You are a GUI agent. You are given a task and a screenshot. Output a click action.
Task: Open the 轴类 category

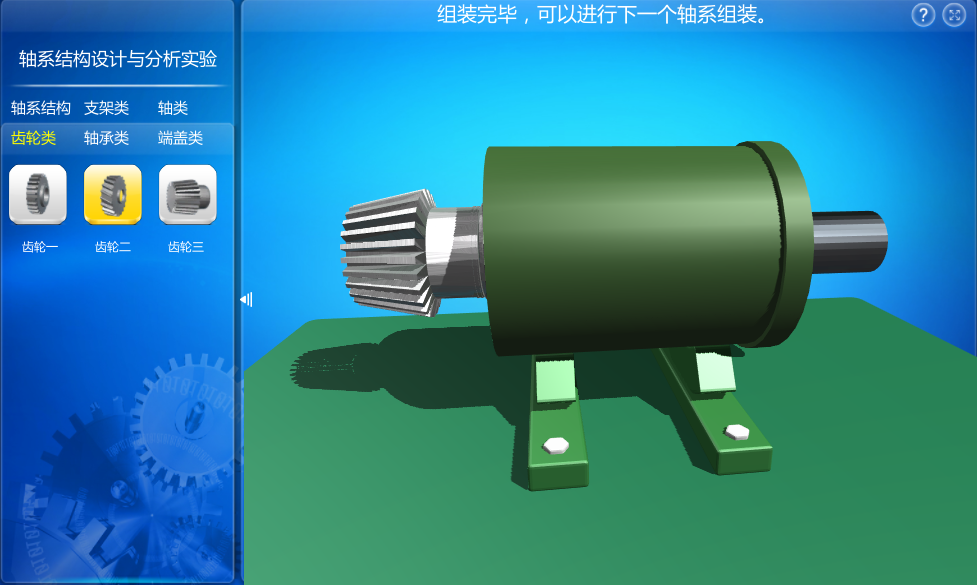click(173, 108)
